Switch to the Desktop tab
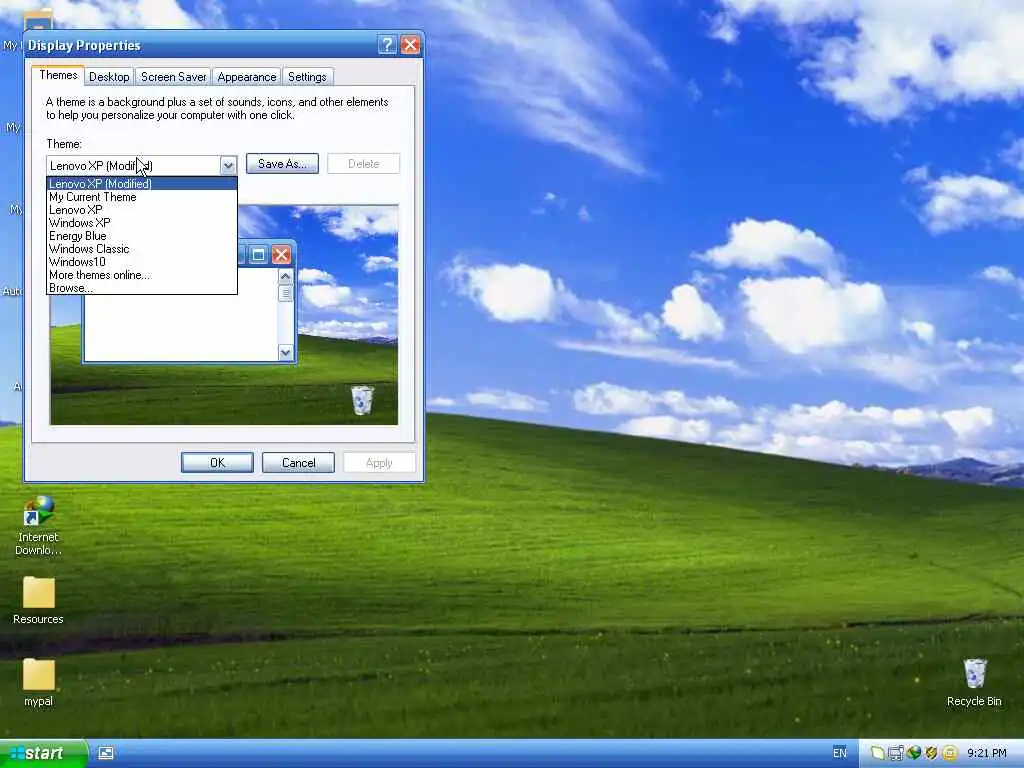 point(109,77)
